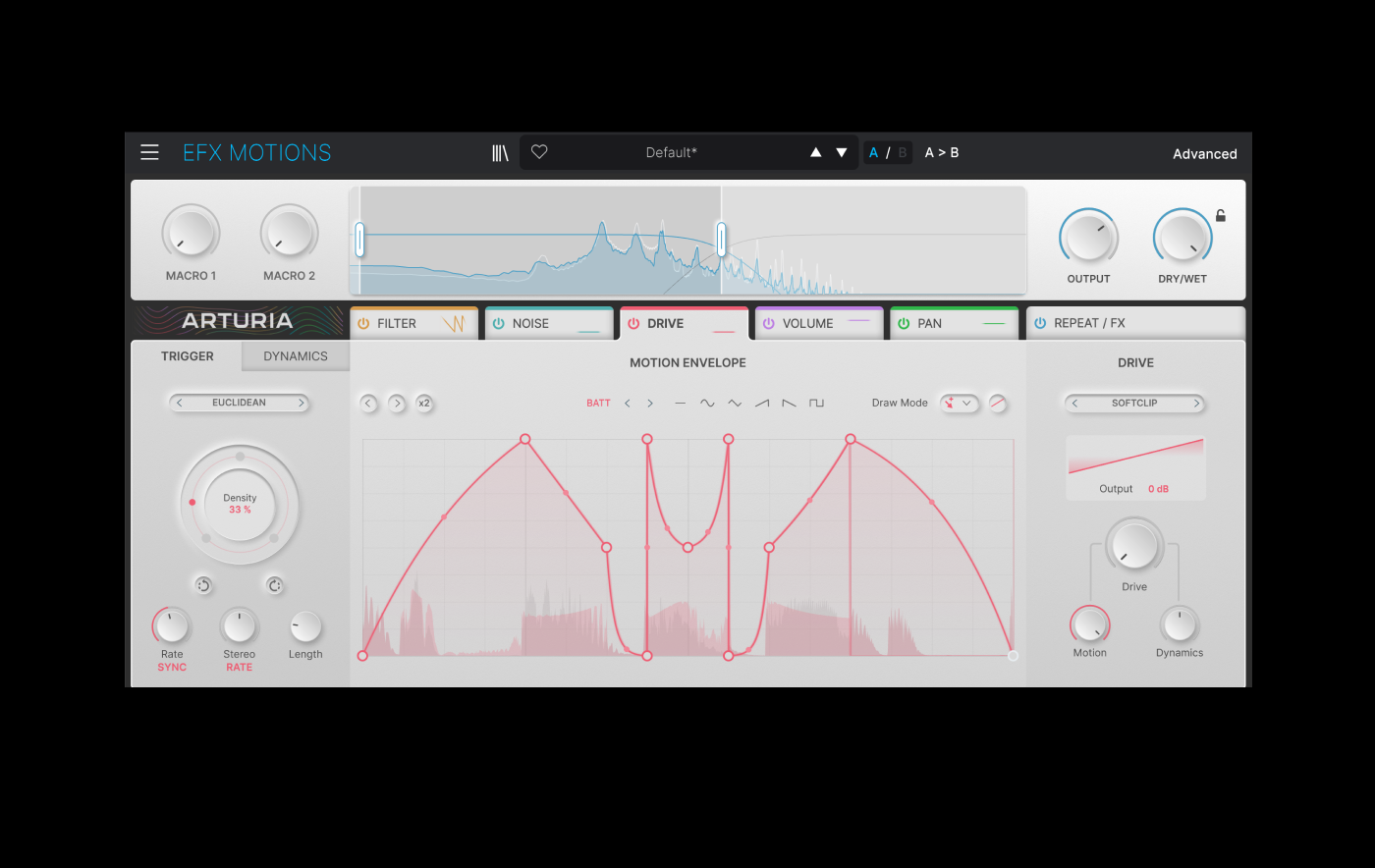Click the Dynamics amount knob
This screenshot has height=868, width=1375.
pos(1180,624)
